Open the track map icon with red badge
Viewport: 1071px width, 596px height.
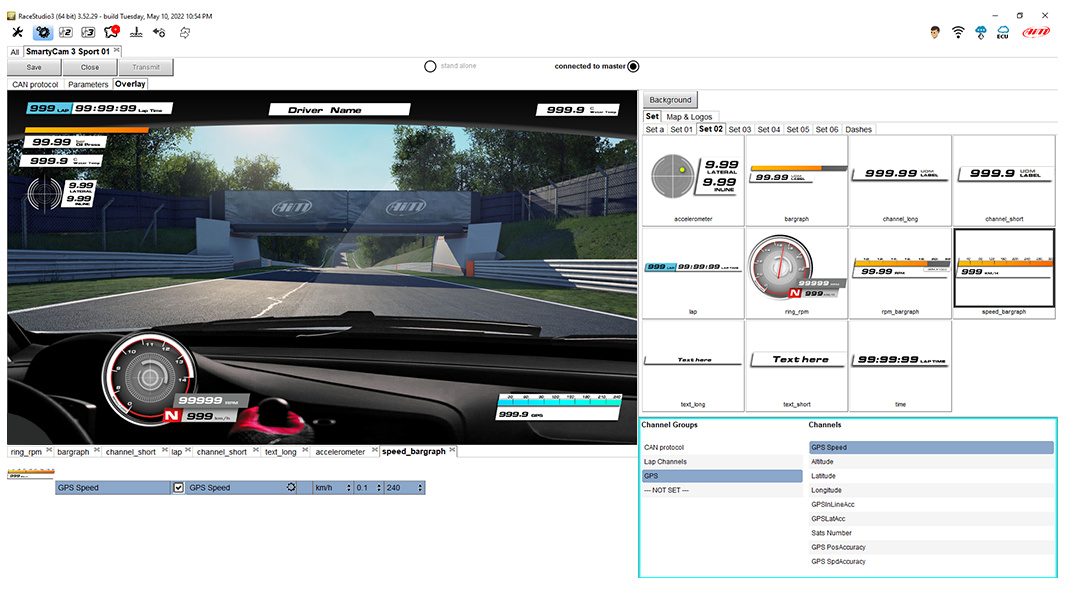tap(112, 33)
